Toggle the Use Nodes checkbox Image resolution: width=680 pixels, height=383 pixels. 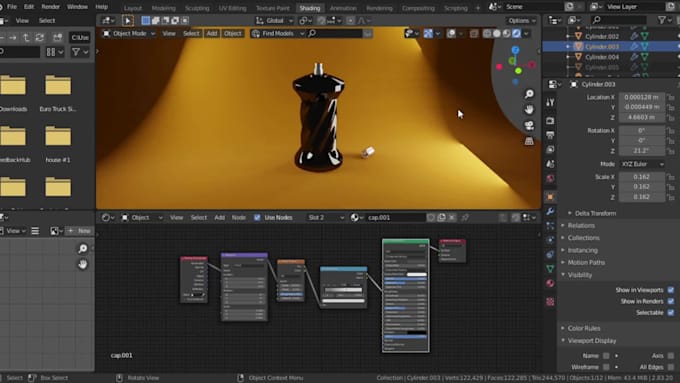(x=257, y=217)
